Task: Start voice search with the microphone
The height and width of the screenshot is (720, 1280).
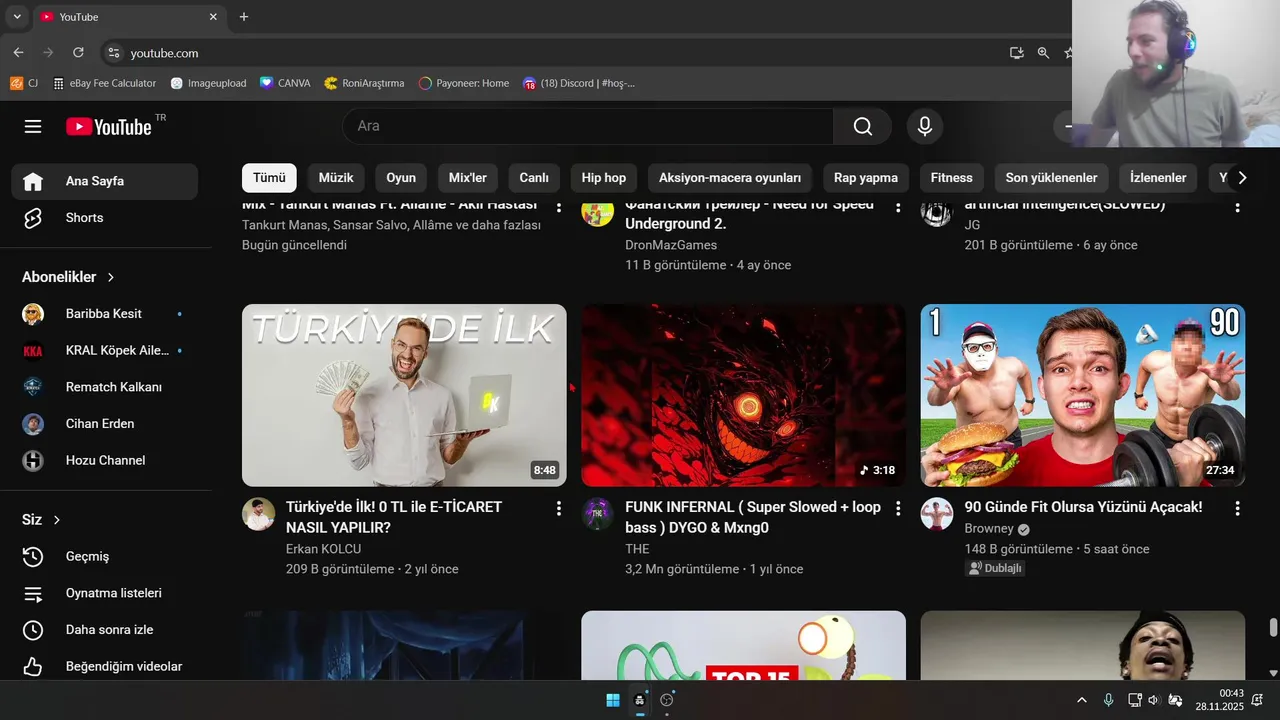Action: click(x=925, y=126)
